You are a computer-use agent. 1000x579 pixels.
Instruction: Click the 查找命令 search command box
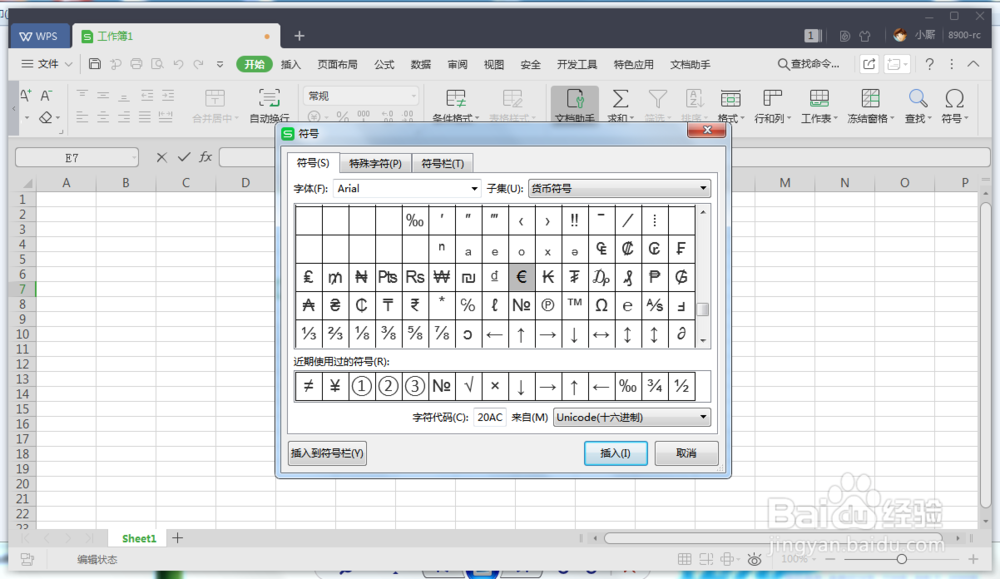click(x=809, y=64)
